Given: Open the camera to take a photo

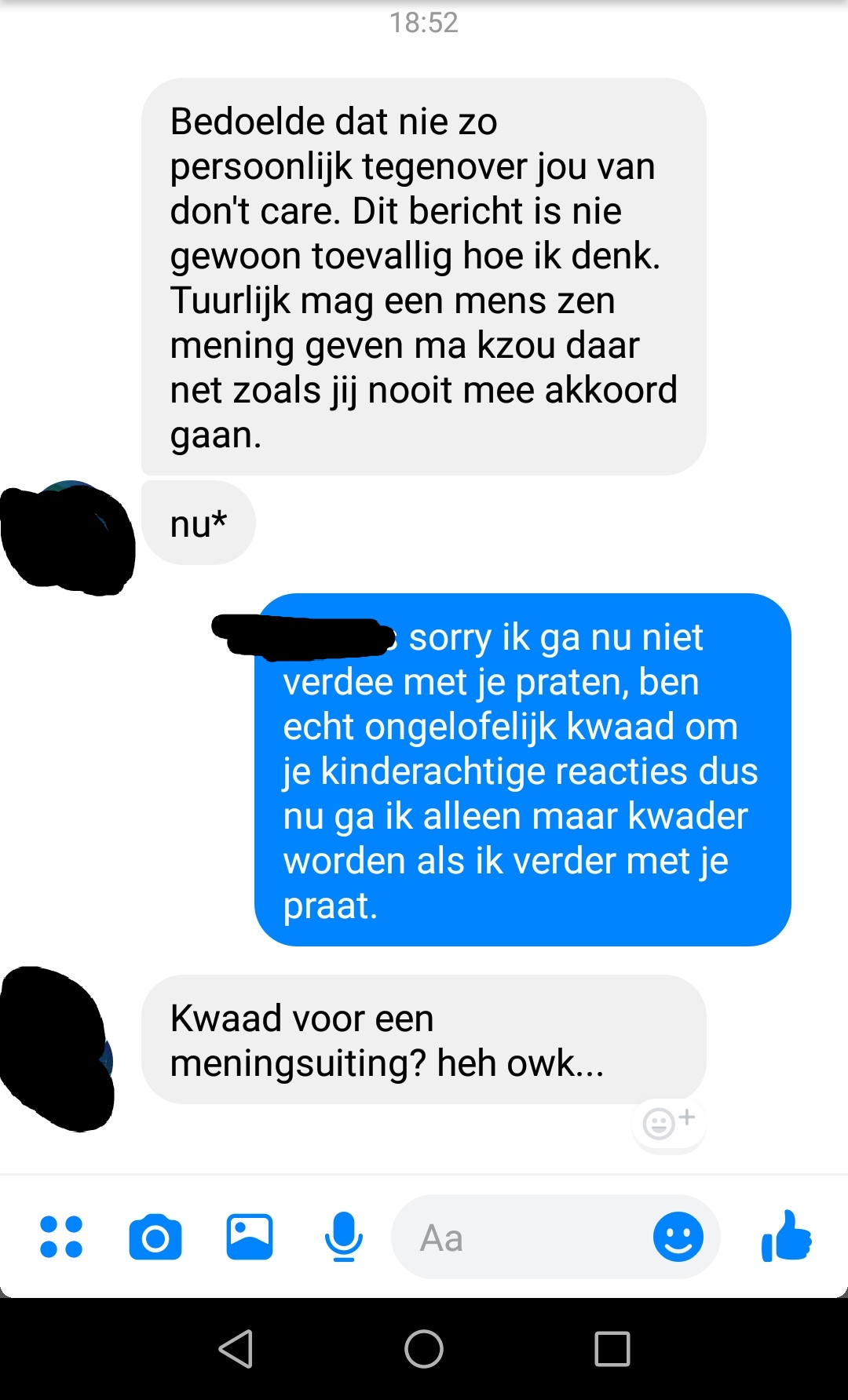Looking at the screenshot, I should 155,1237.
